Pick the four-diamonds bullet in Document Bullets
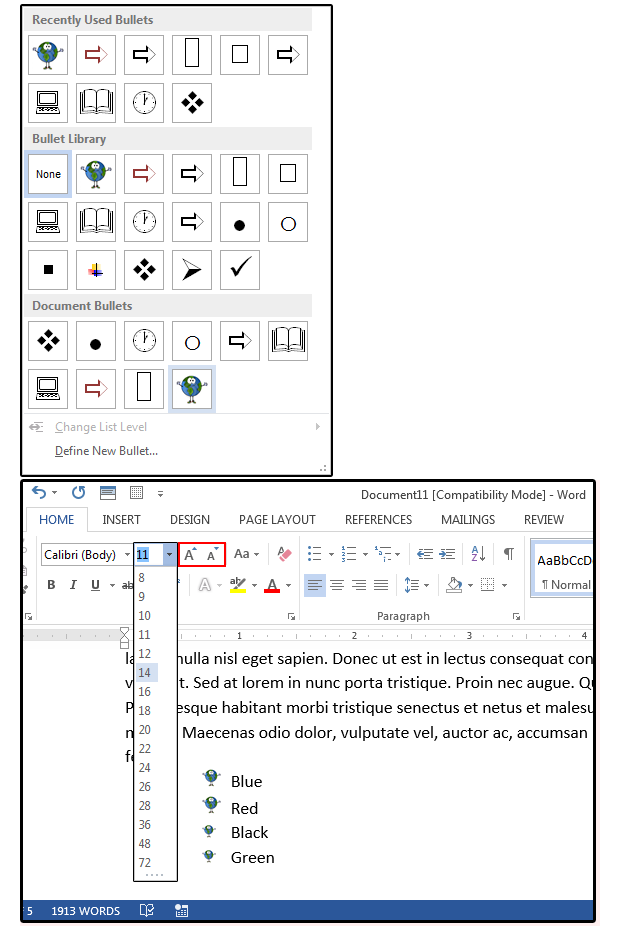This screenshot has width=620, height=926. point(48,341)
